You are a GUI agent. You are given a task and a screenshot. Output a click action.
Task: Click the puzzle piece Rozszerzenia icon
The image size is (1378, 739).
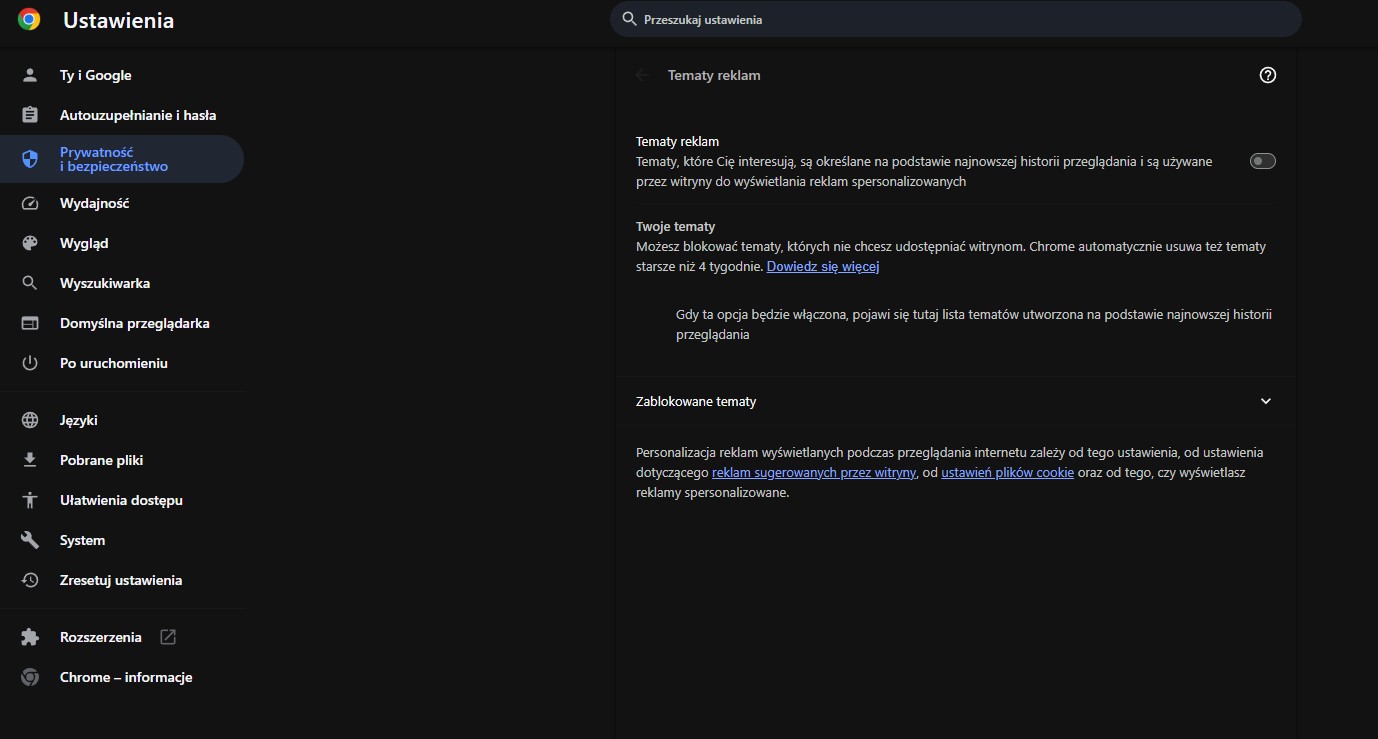pos(30,637)
